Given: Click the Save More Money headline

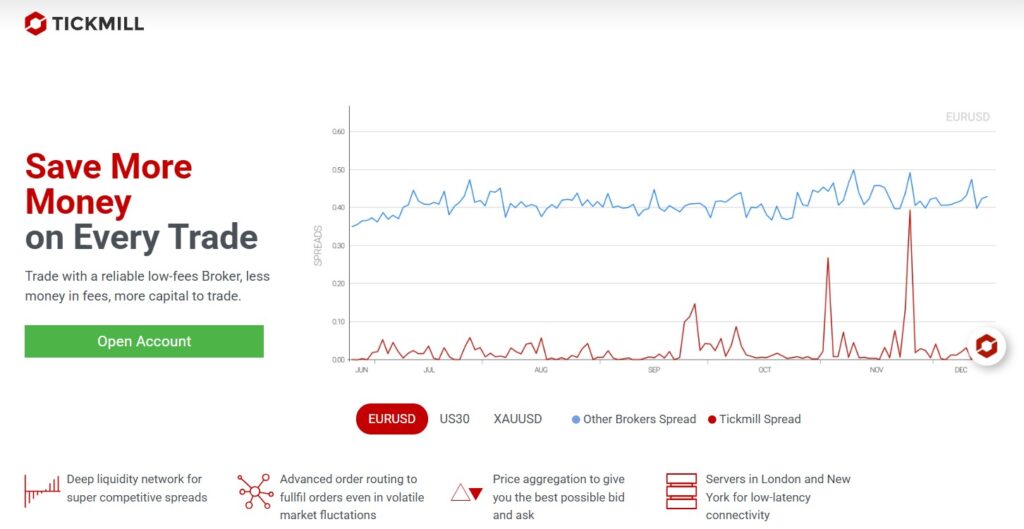Looking at the screenshot, I should pyautogui.click(x=108, y=184).
